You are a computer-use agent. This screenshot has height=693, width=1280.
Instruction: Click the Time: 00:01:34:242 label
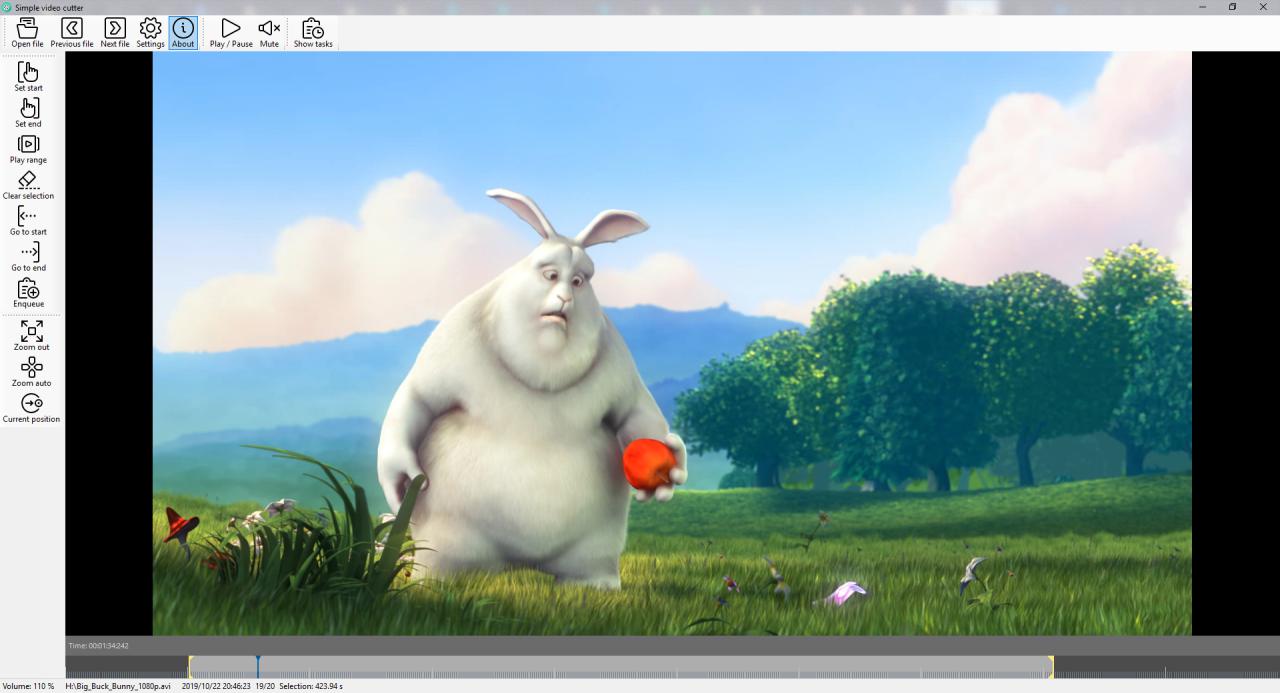pyautogui.click(x=98, y=646)
